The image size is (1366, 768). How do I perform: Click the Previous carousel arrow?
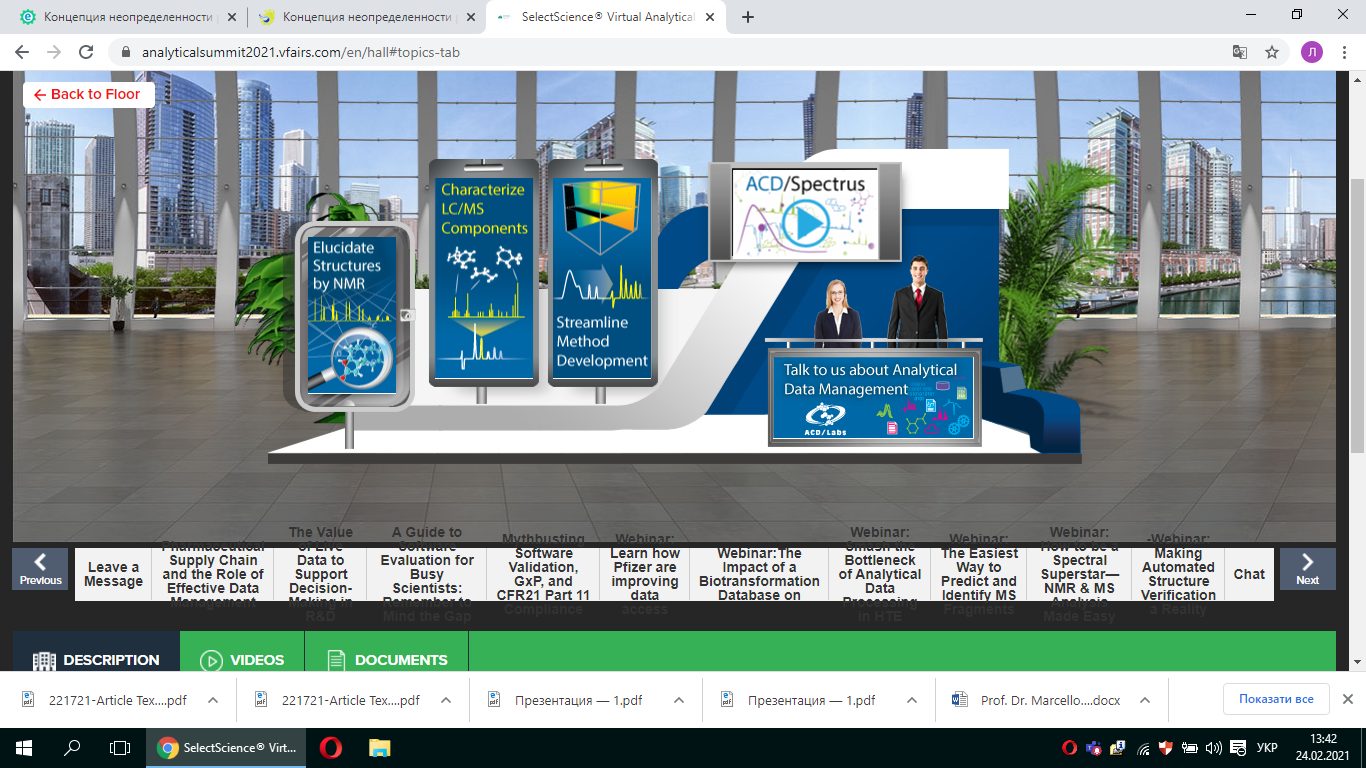click(41, 569)
